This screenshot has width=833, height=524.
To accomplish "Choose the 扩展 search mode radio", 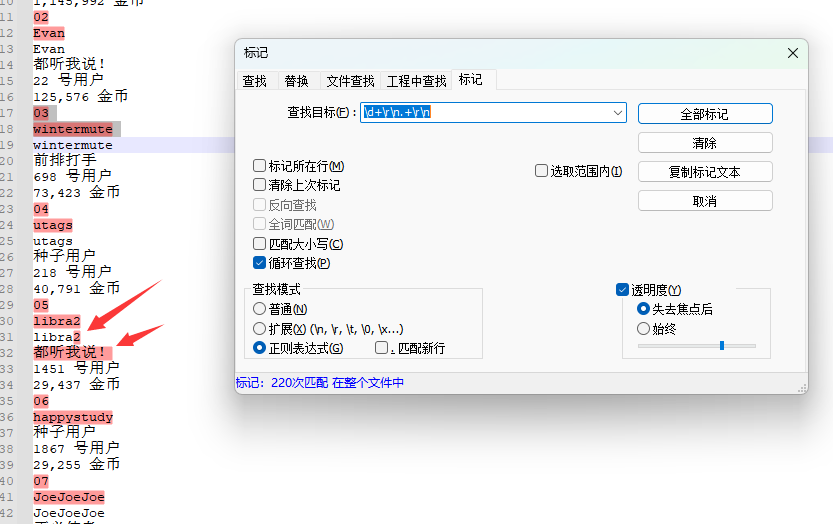I will [260, 328].
